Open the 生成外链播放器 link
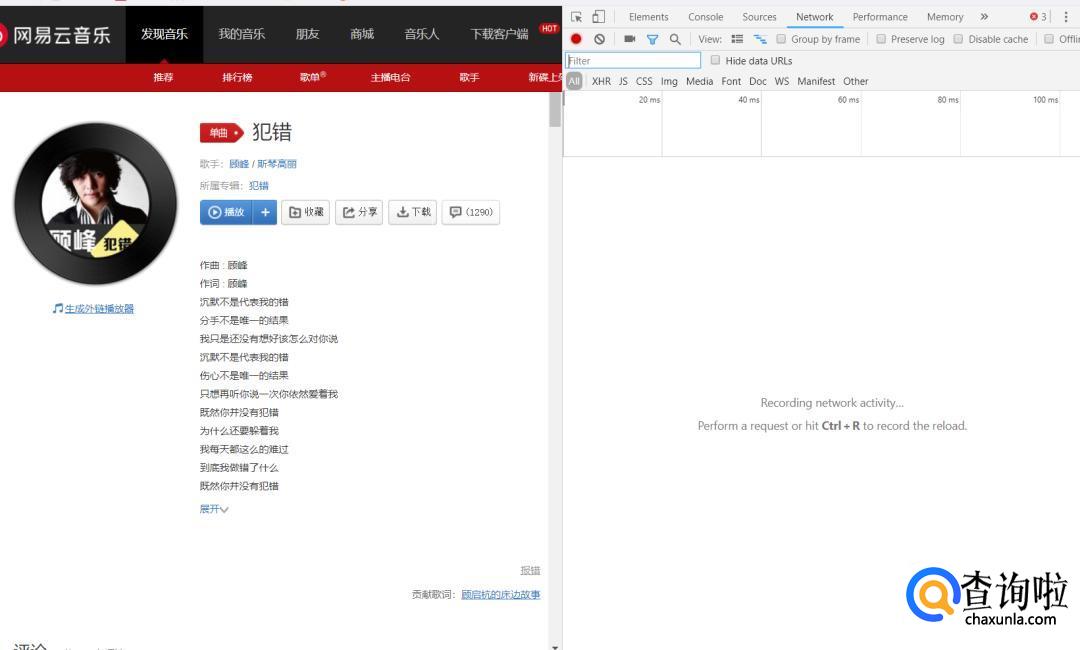1080x650 pixels. point(99,308)
